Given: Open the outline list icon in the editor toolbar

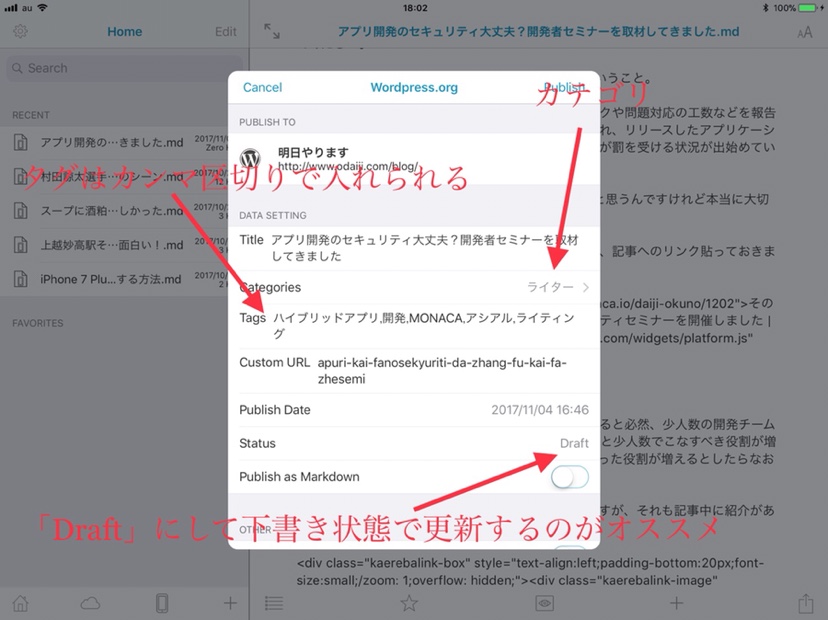Looking at the screenshot, I should [274, 603].
